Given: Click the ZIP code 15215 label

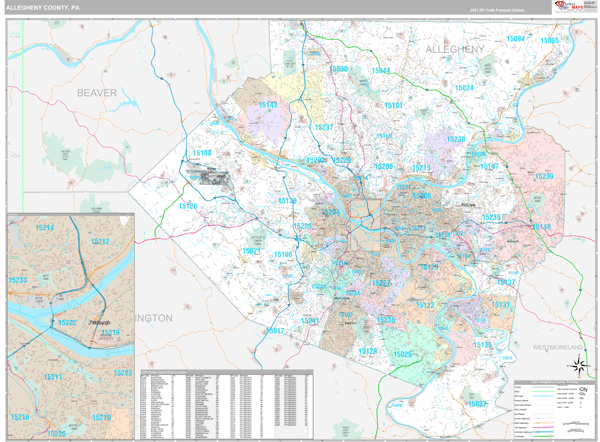Looking at the screenshot, I should (x=421, y=168).
